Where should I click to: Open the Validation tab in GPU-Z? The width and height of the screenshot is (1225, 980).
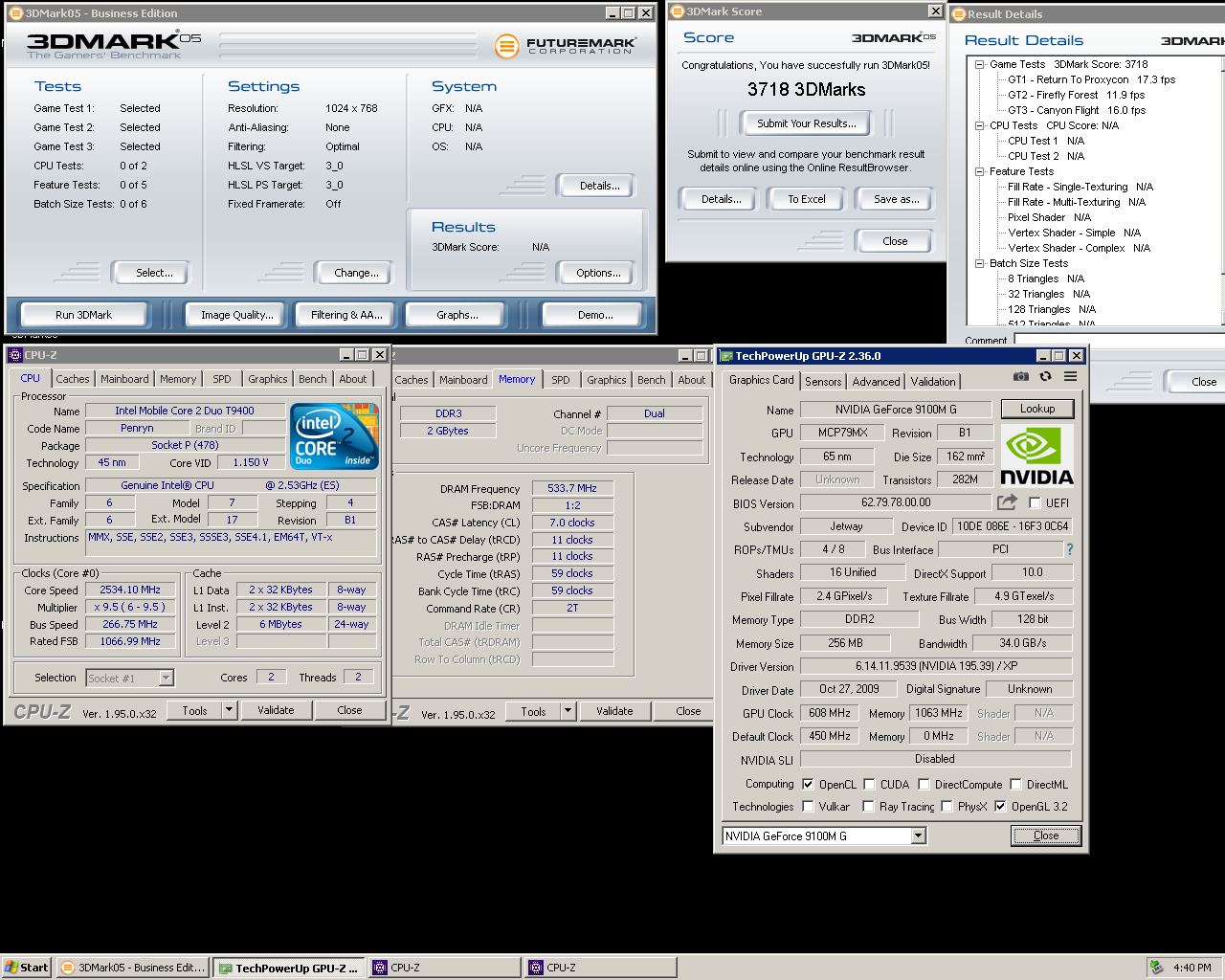click(933, 381)
